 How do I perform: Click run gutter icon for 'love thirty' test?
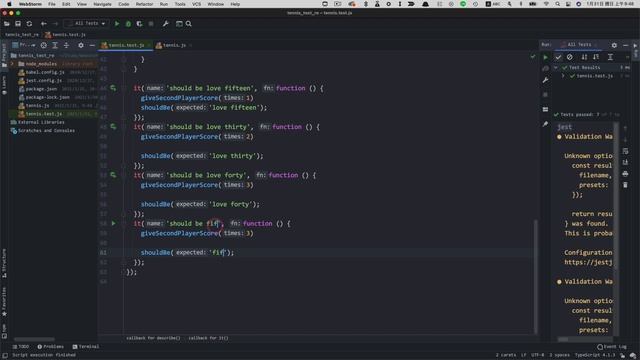pyautogui.click(x=113, y=127)
